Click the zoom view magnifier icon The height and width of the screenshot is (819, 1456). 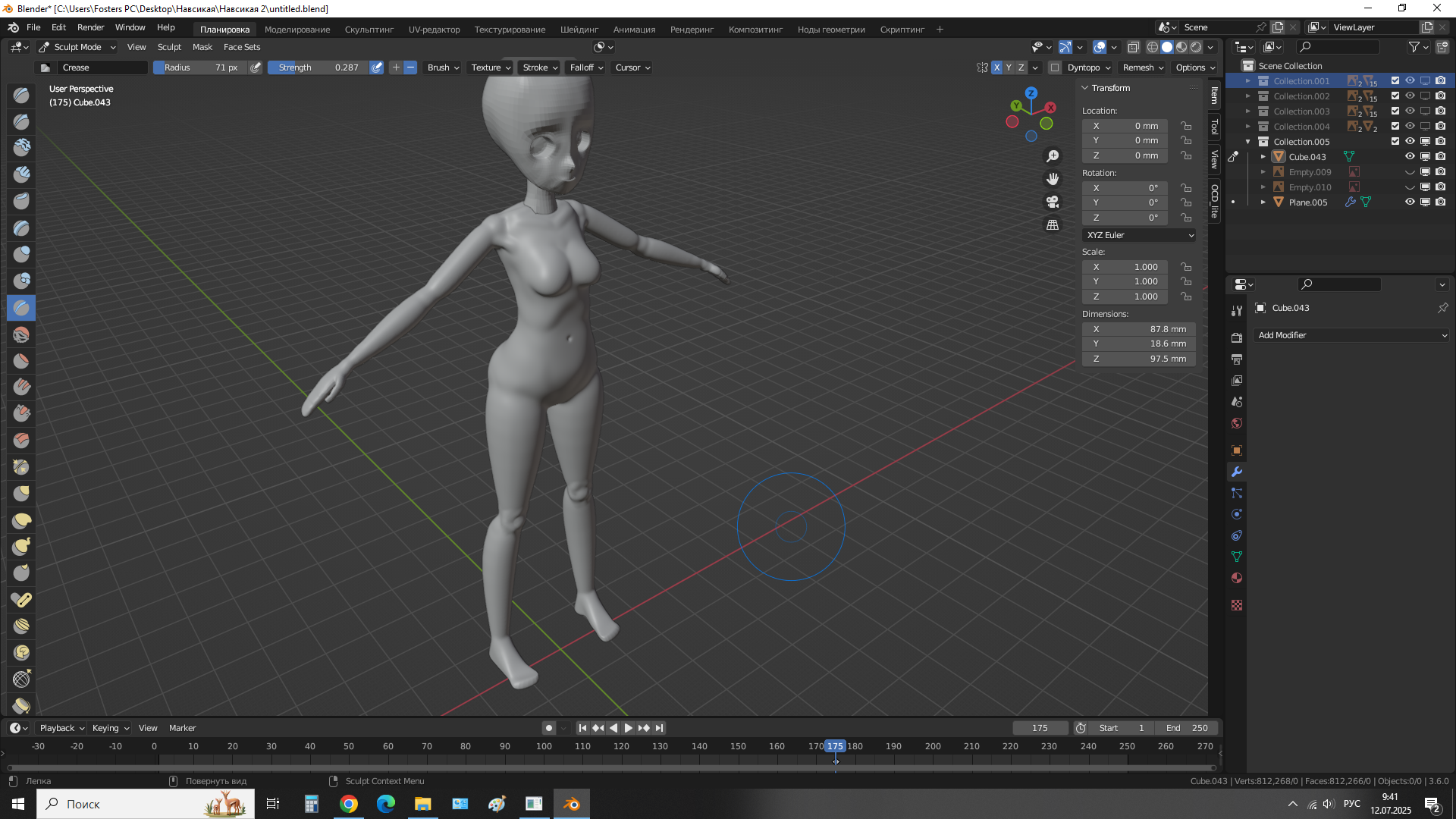pos(1053,156)
